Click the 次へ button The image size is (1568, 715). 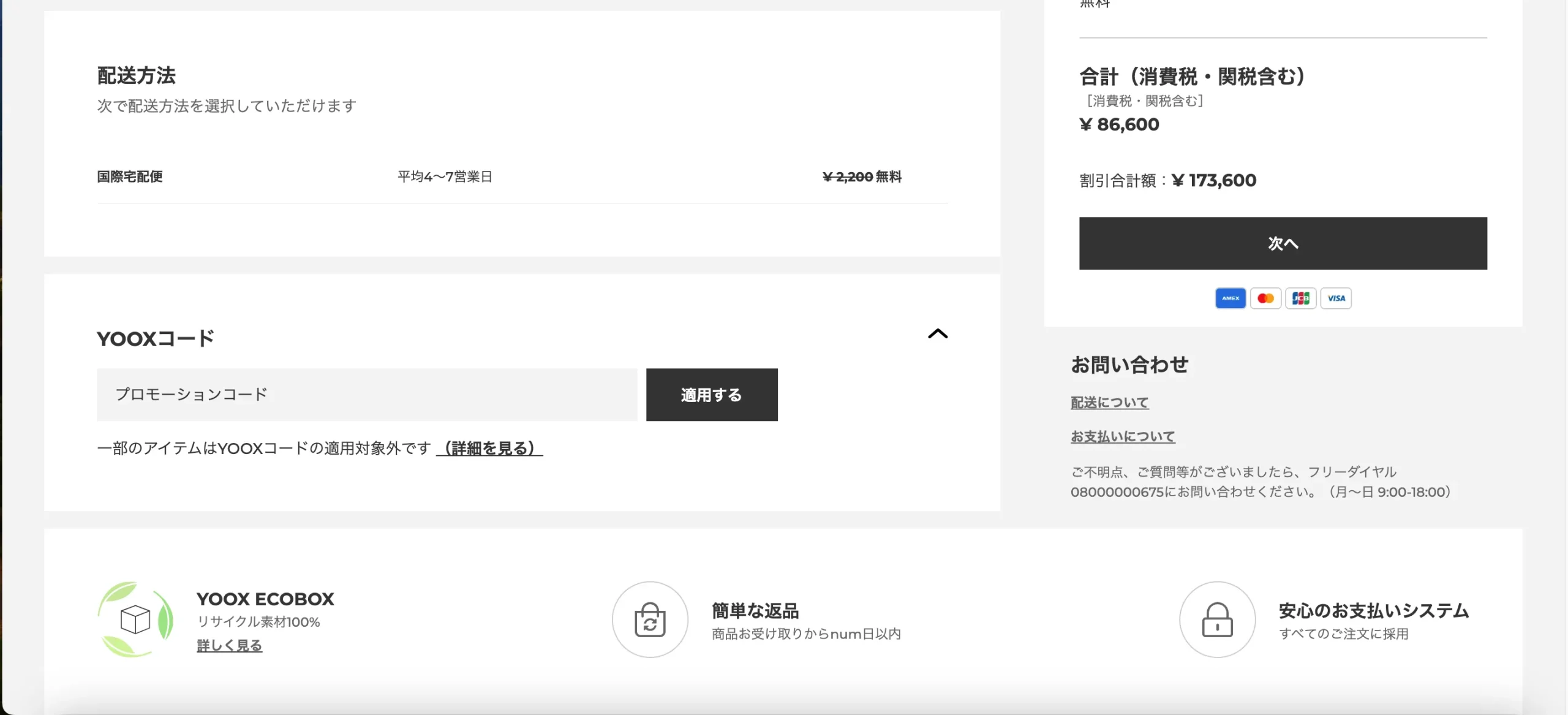point(1283,243)
